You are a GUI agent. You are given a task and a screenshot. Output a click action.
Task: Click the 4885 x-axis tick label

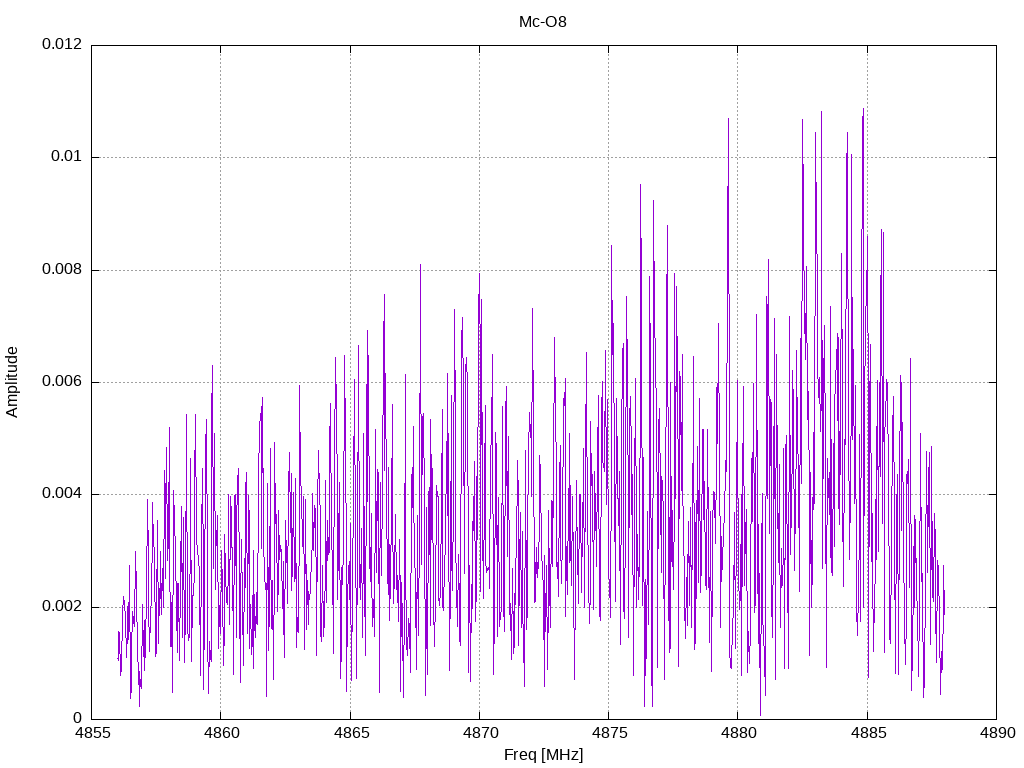point(868,733)
